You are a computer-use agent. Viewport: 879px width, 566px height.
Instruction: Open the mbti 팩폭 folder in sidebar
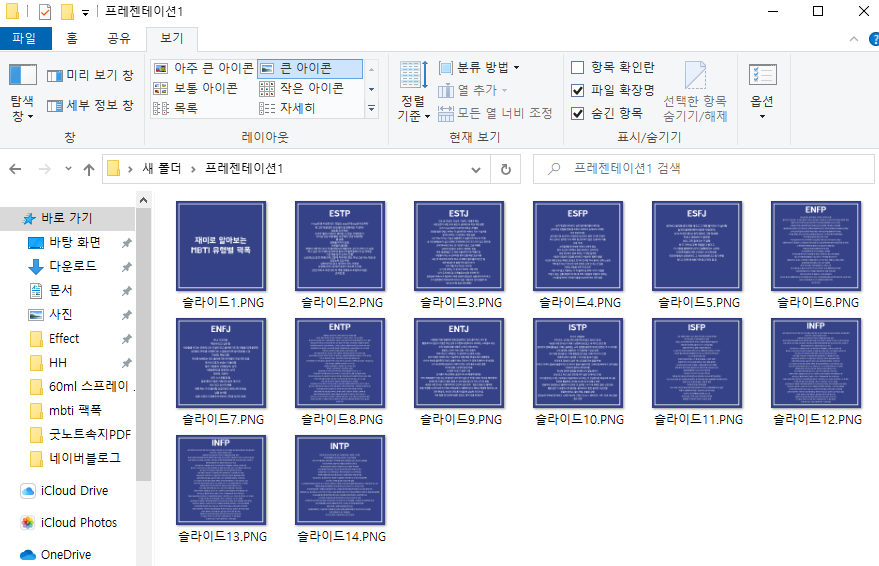coord(75,410)
